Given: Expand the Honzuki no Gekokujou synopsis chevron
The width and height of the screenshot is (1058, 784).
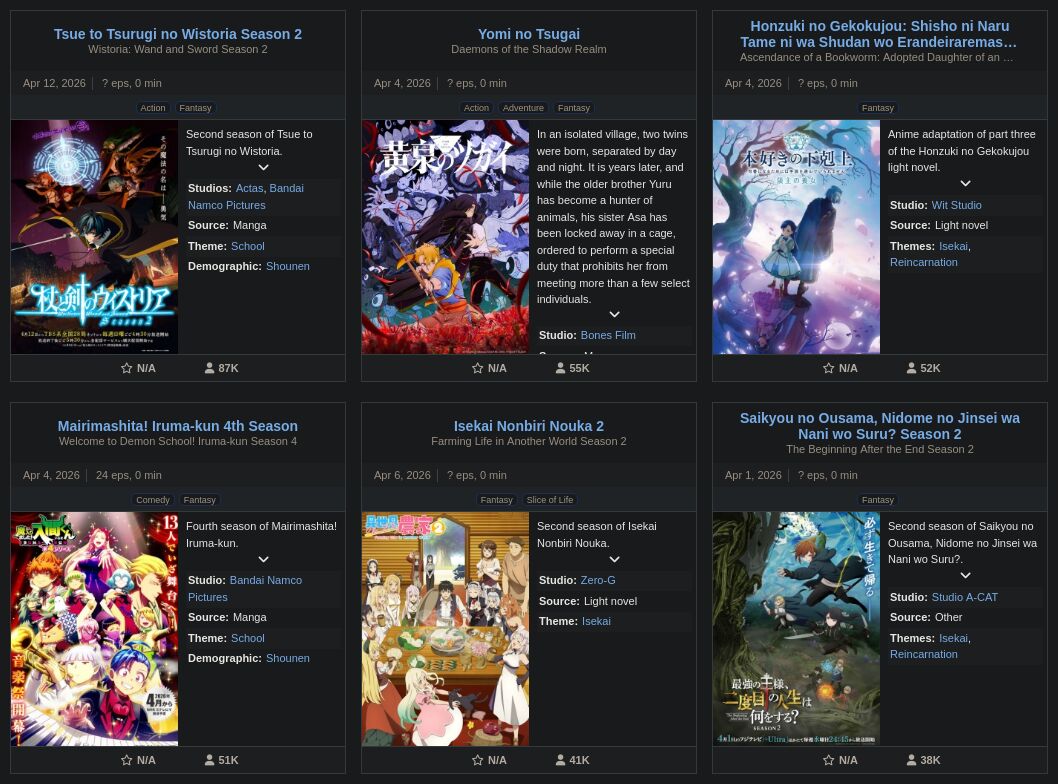Looking at the screenshot, I should (965, 184).
